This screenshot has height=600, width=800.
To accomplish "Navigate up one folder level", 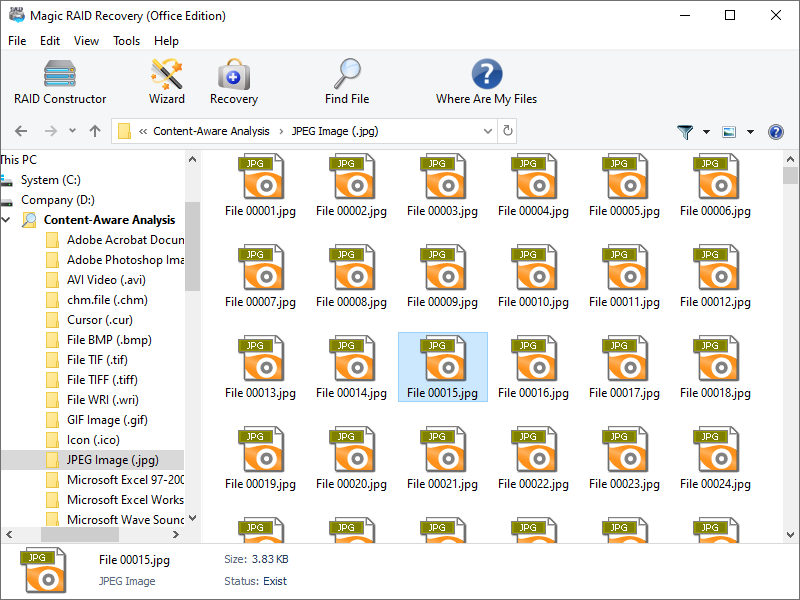I will (x=95, y=131).
